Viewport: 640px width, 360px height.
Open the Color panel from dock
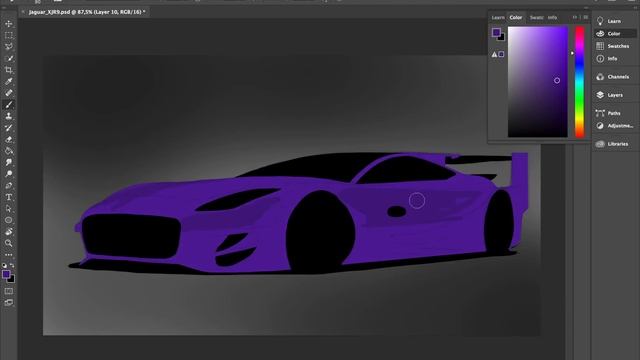[615, 34]
